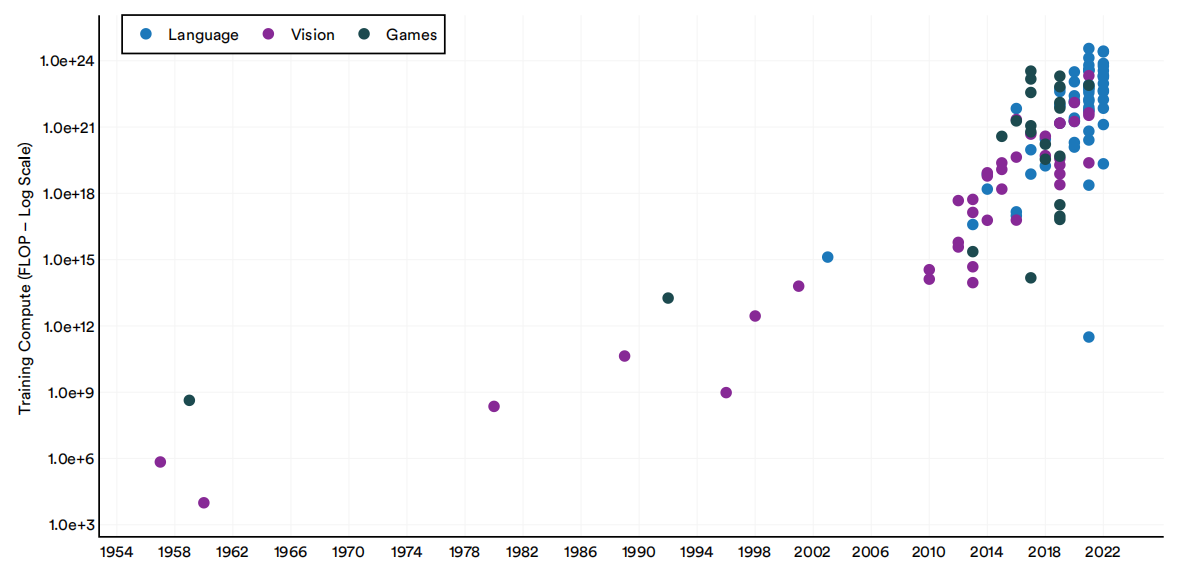Select the Games data point at 1992
The width and height of the screenshot is (1184, 571).
click(x=668, y=298)
